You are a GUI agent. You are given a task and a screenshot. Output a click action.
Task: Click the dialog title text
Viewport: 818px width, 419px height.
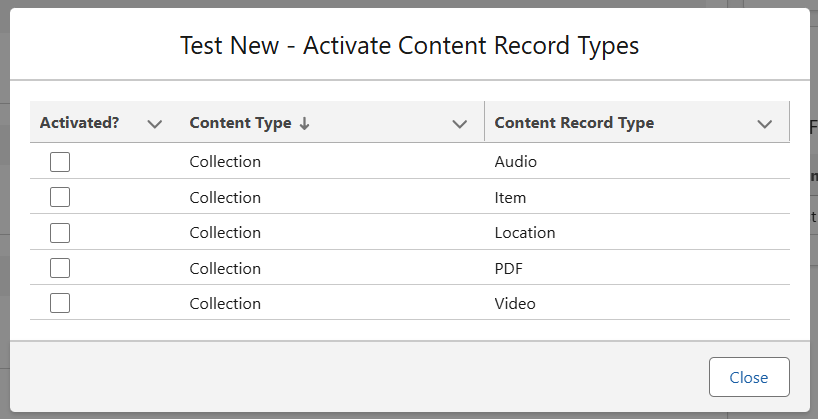click(x=409, y=45)
